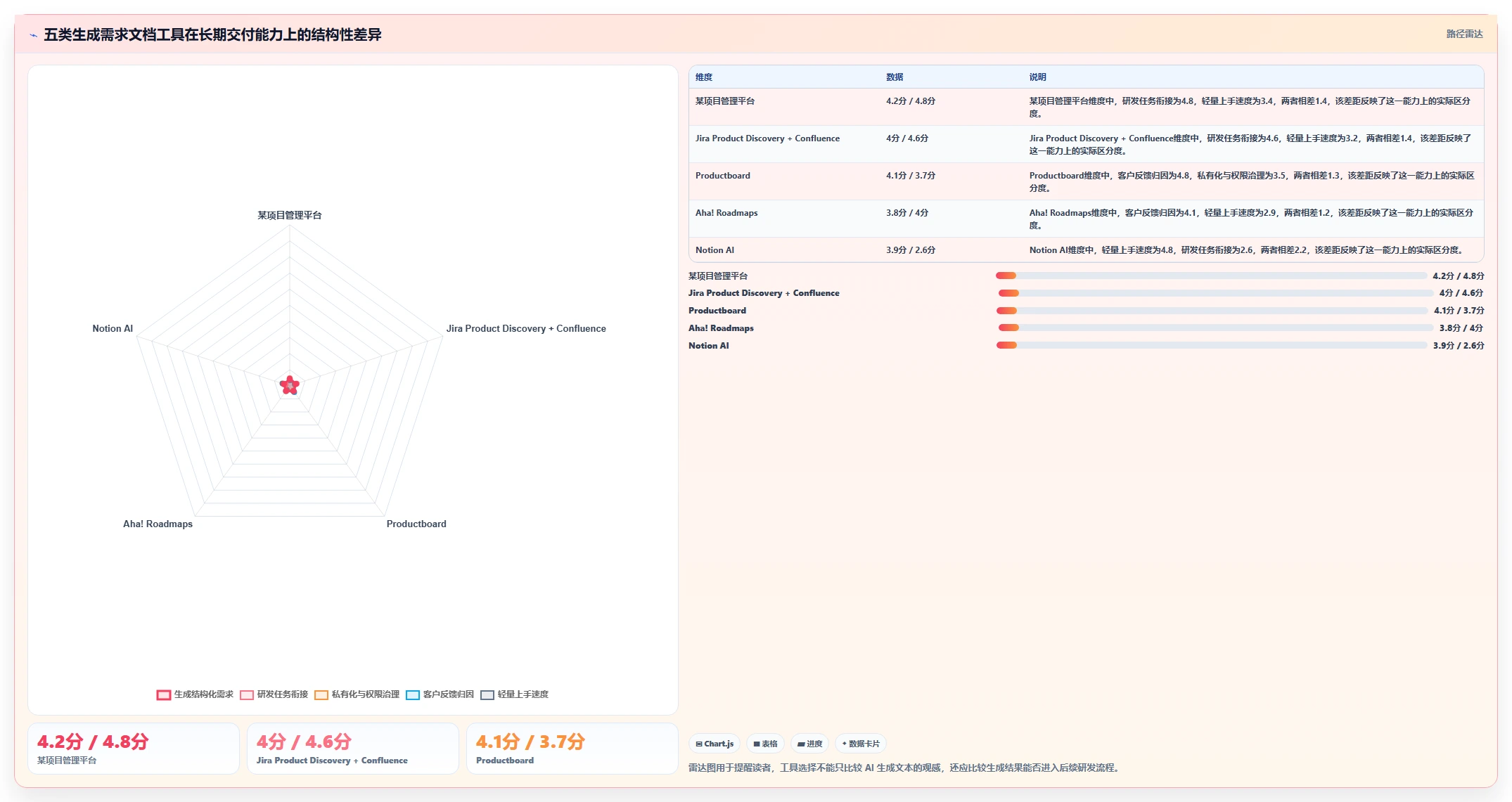Click the red data cluster at the radar chart center
Screen dimensions: 1512x802
click(x=290, y=385)
